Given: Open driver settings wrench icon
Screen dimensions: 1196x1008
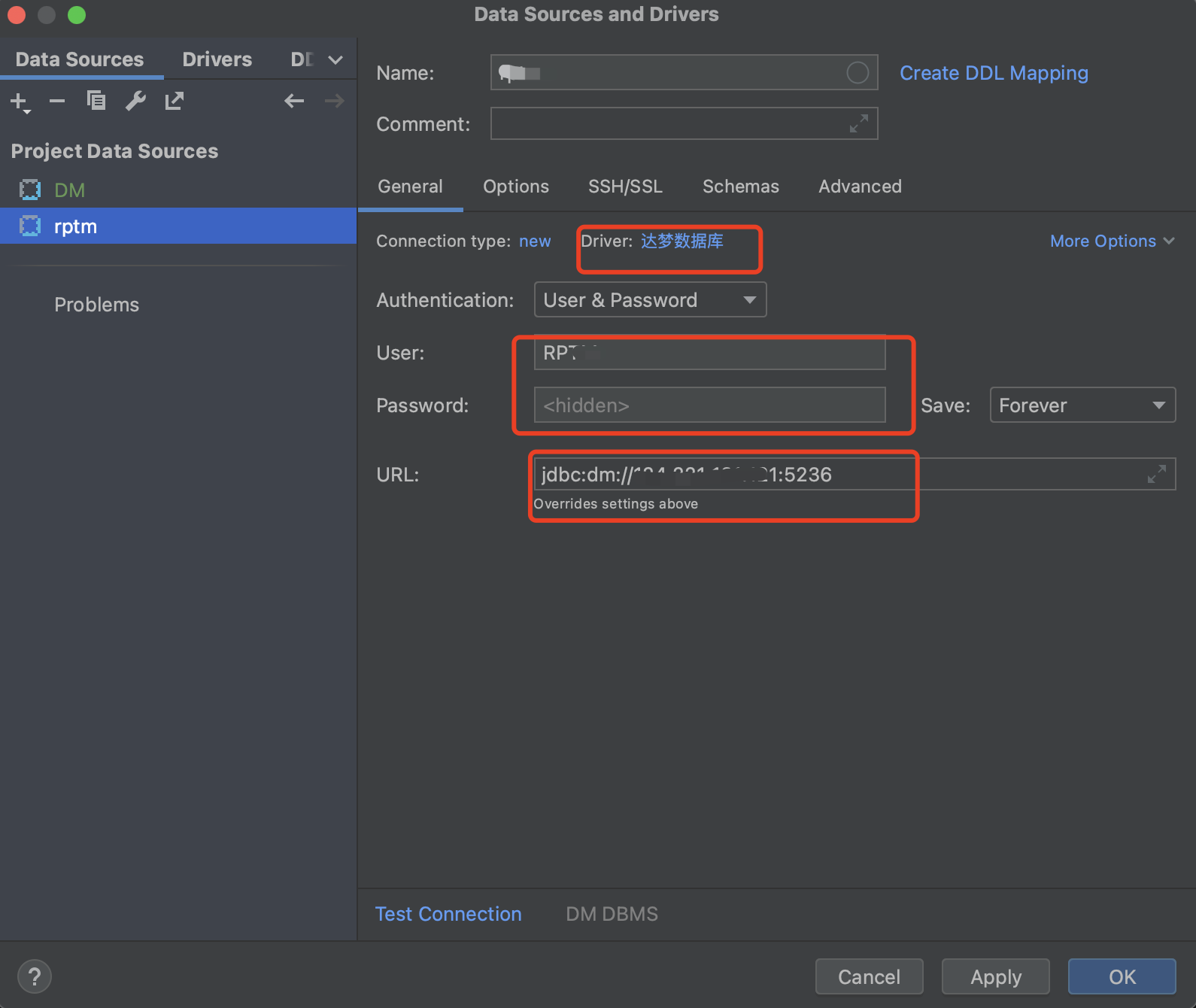Looking at the screenshot, I should tap(135, 101).
